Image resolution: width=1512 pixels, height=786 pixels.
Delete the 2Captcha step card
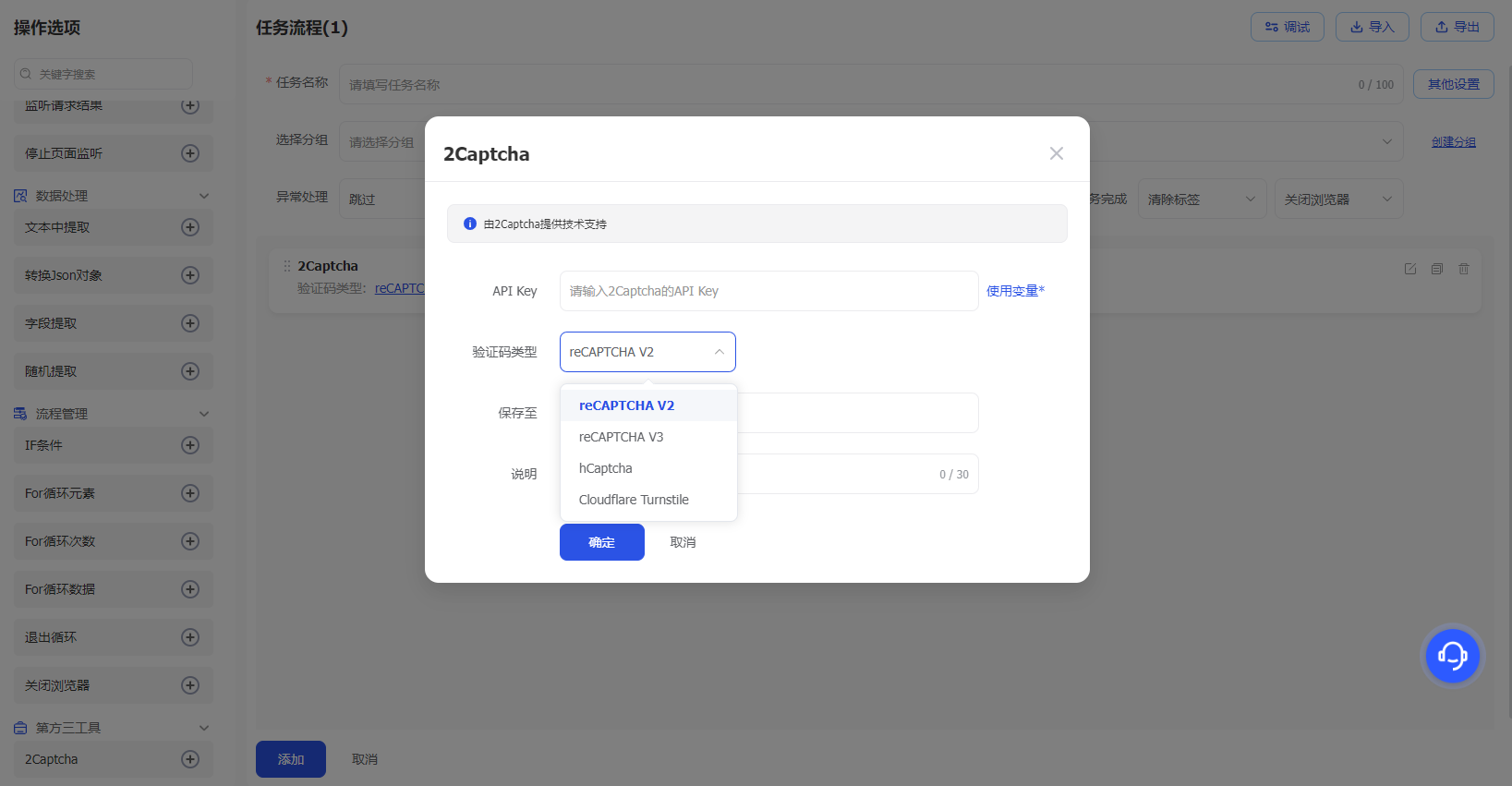point(1464,269)
